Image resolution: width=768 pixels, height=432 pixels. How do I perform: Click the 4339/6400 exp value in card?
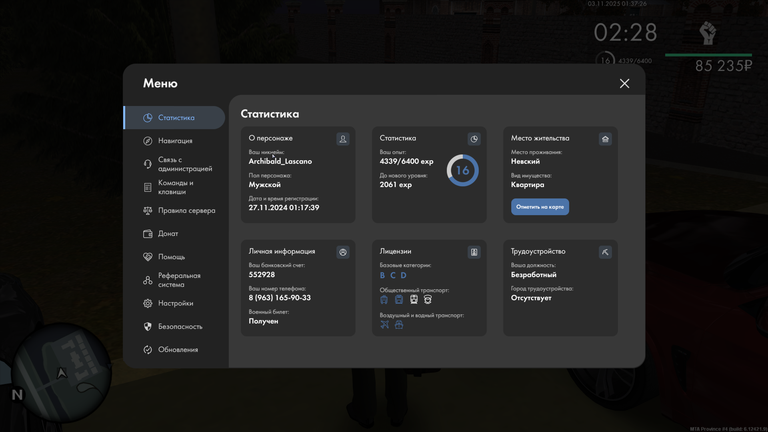click(407, 161)
